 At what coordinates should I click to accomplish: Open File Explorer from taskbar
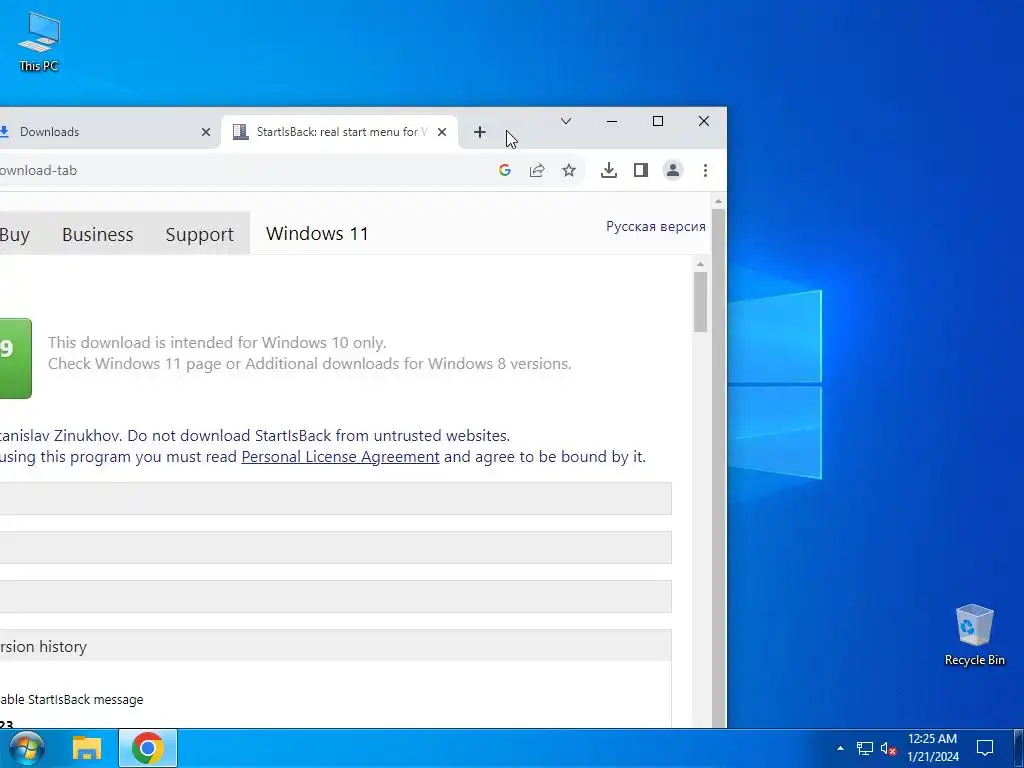click(86, 748)
